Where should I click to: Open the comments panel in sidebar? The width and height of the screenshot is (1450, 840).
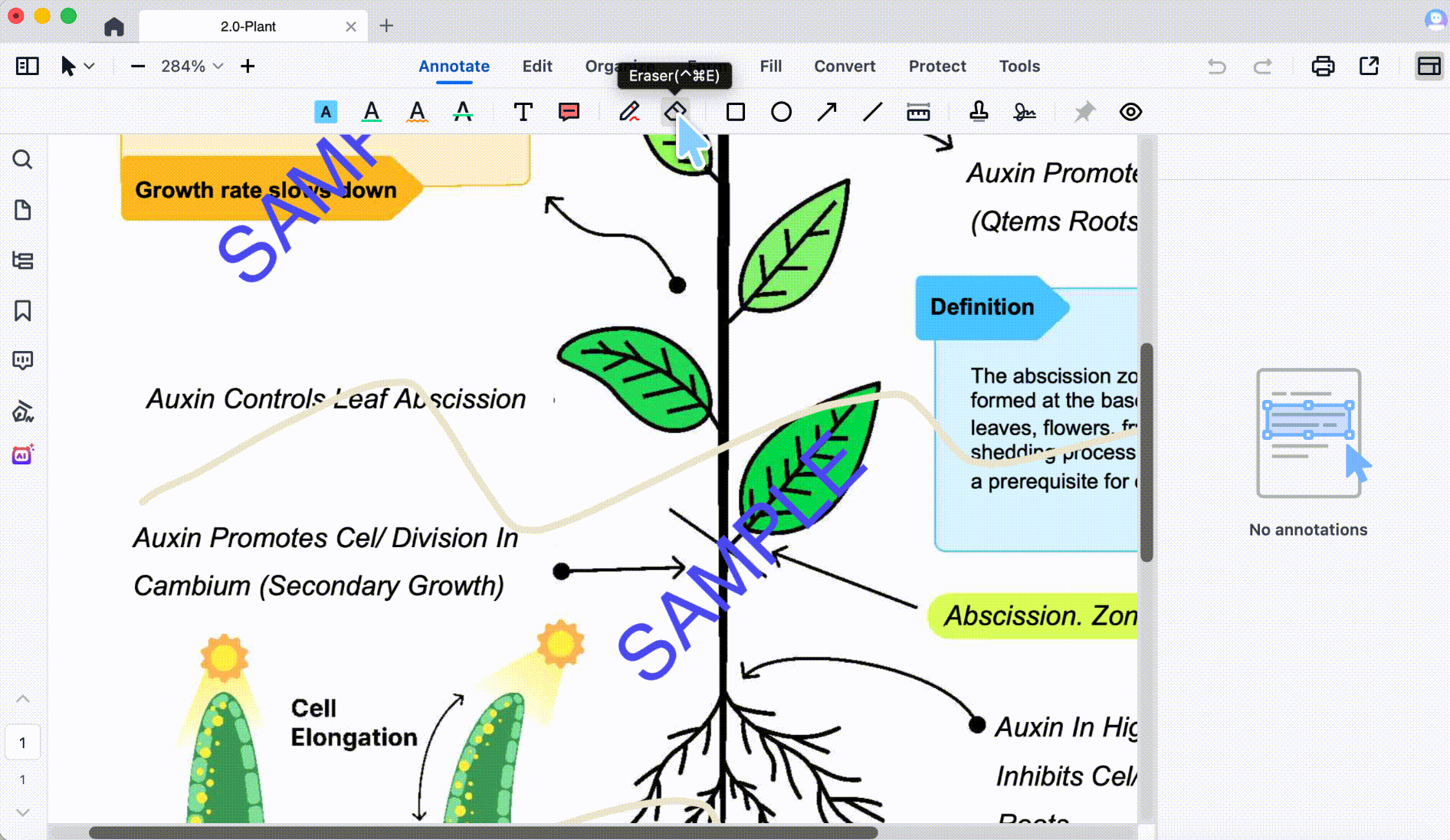pyautogui.click(x=23, y=360)
